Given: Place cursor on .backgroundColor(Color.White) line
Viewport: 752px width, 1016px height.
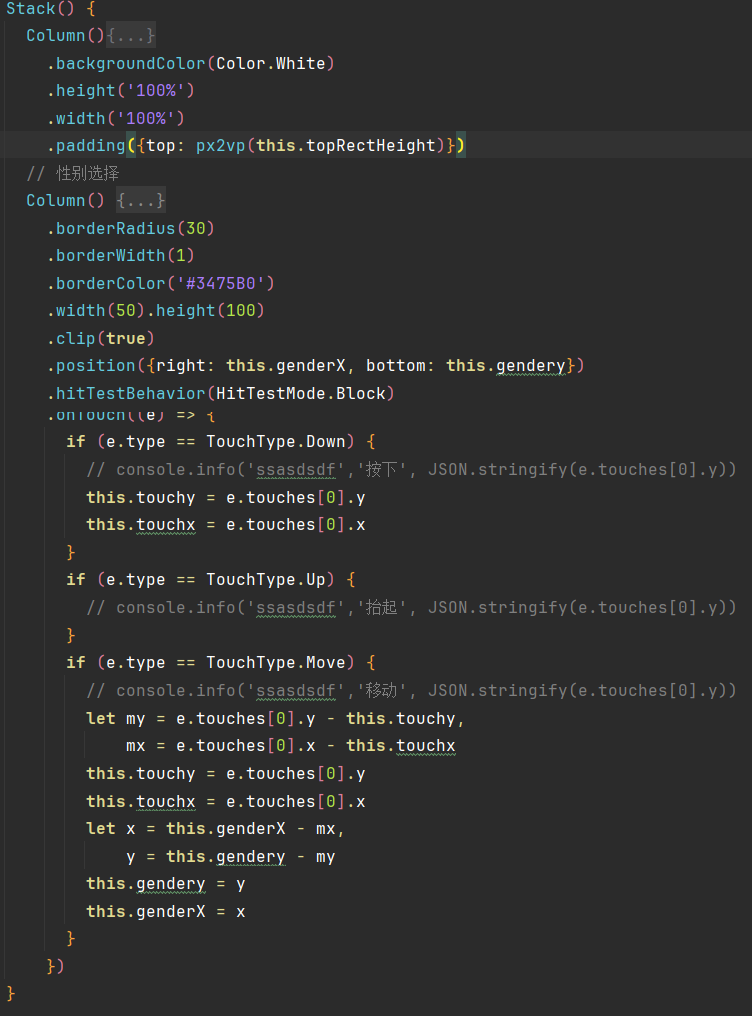Looking at the screenshot, I should [190, 64].
